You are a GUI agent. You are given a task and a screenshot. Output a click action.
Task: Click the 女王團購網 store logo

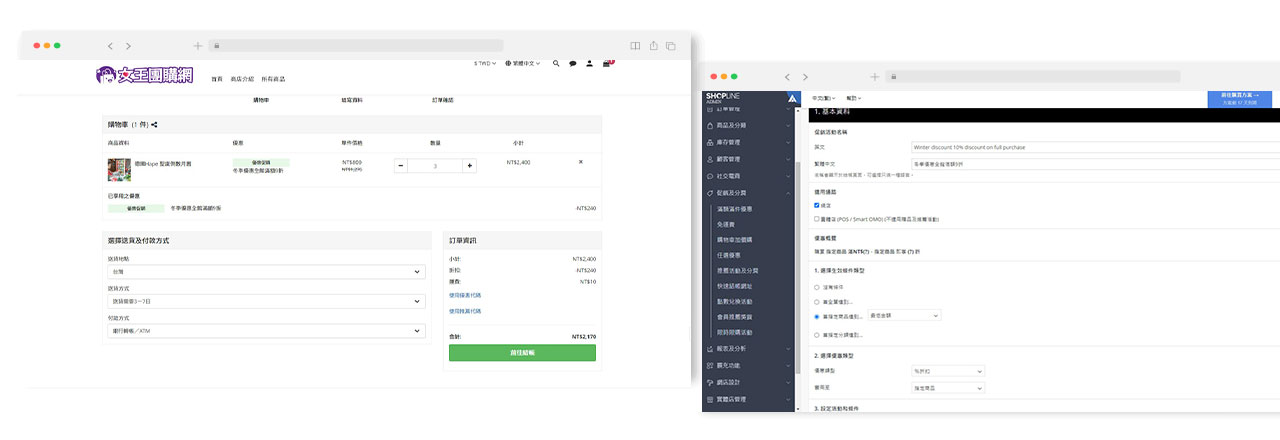click(x=144, y=75)
